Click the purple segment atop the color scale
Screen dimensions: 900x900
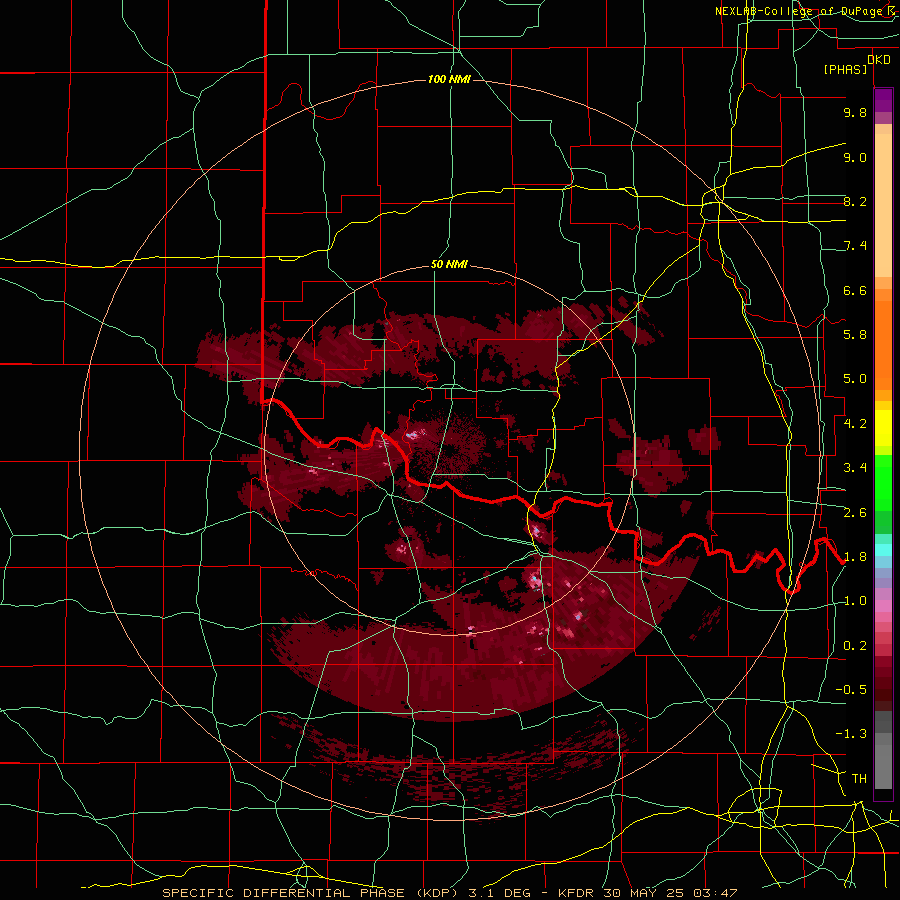[883, 100]
